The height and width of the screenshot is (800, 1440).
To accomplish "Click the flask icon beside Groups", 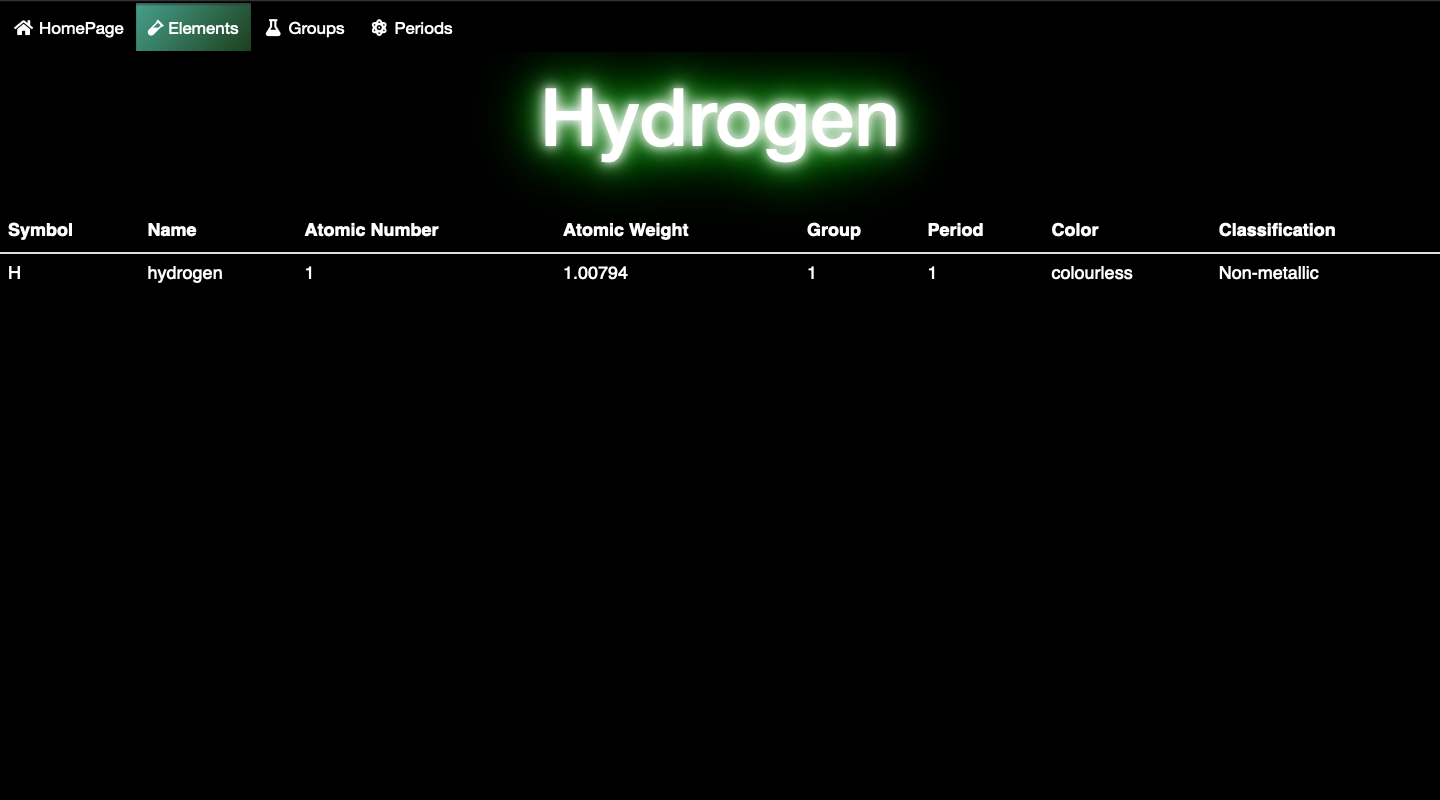I will [273, 28].
